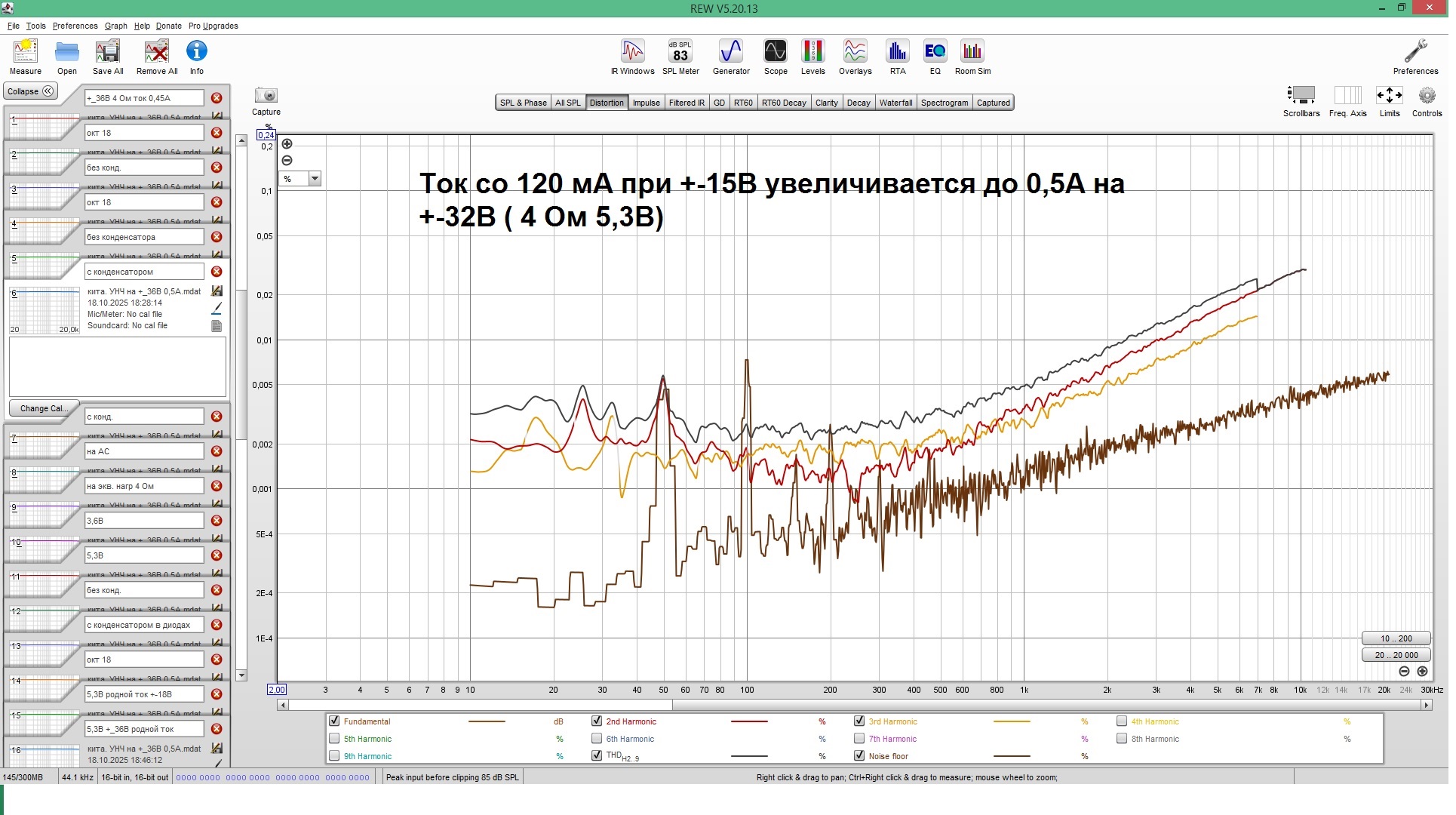Disable the 2nd Harmonic trace
The height and width of the screenshot is (815, 1456).
click(597, 721)
